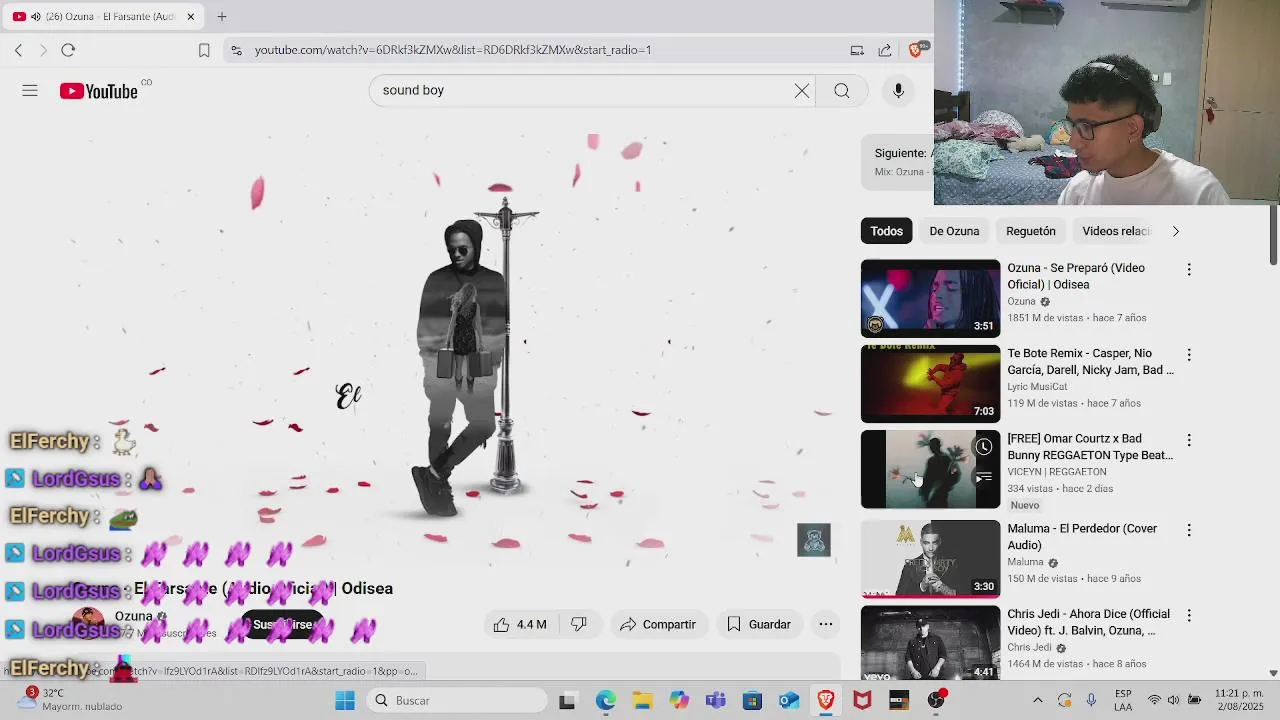Image resolution: width=1280 pixels, height=720 pixels.
Task: Open McAfee from the taskbar
Action: click(862, 701)
